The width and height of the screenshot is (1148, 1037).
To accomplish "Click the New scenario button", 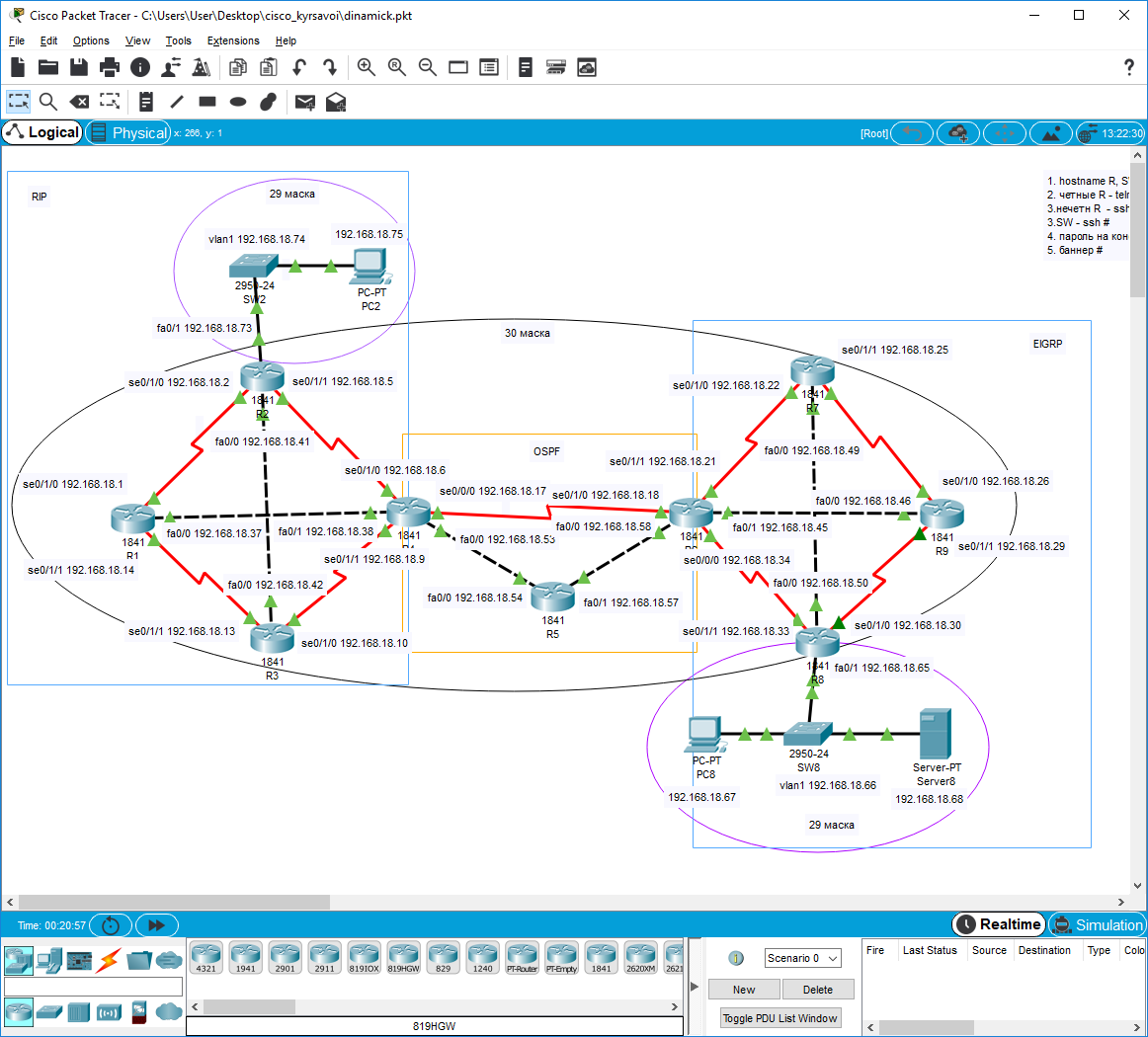I will (x=744, y=990).
